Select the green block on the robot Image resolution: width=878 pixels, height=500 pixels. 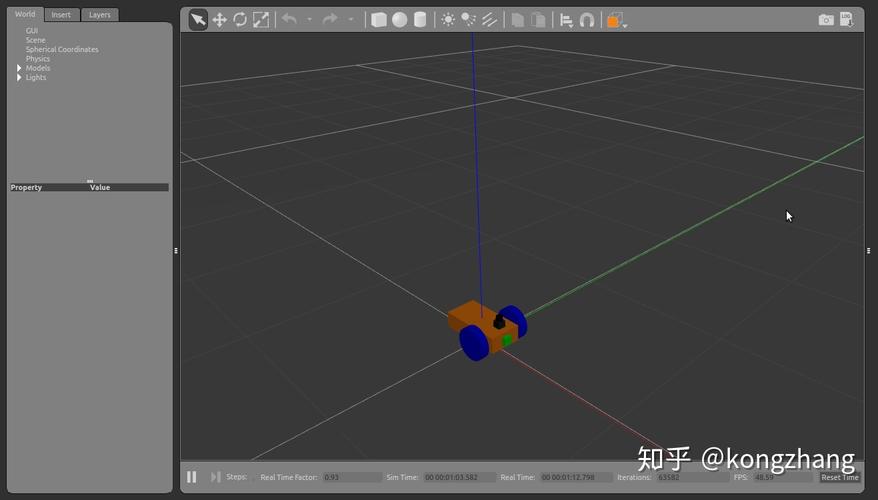507,340
